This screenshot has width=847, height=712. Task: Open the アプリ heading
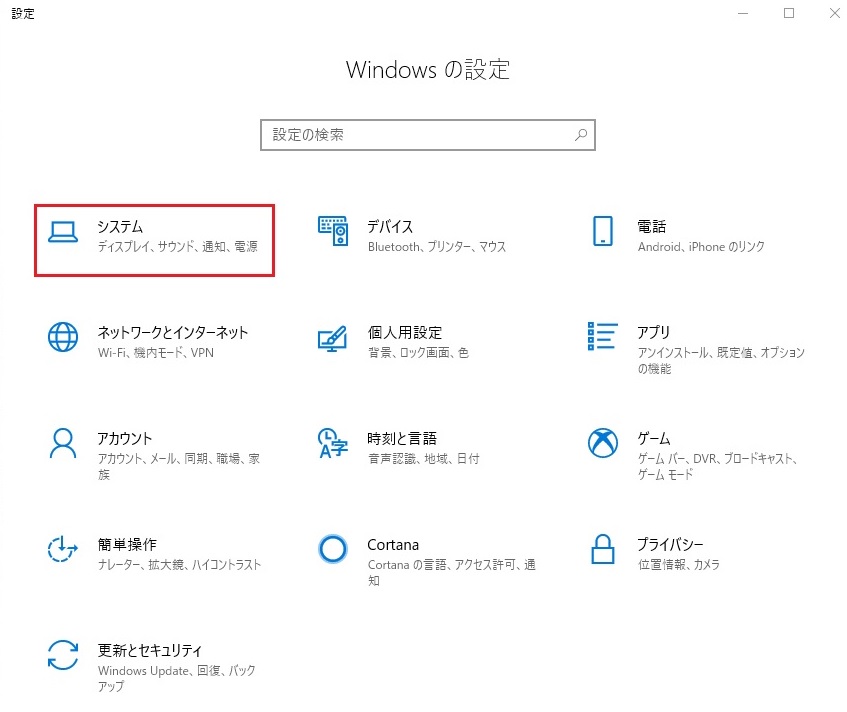coord(654,332)
